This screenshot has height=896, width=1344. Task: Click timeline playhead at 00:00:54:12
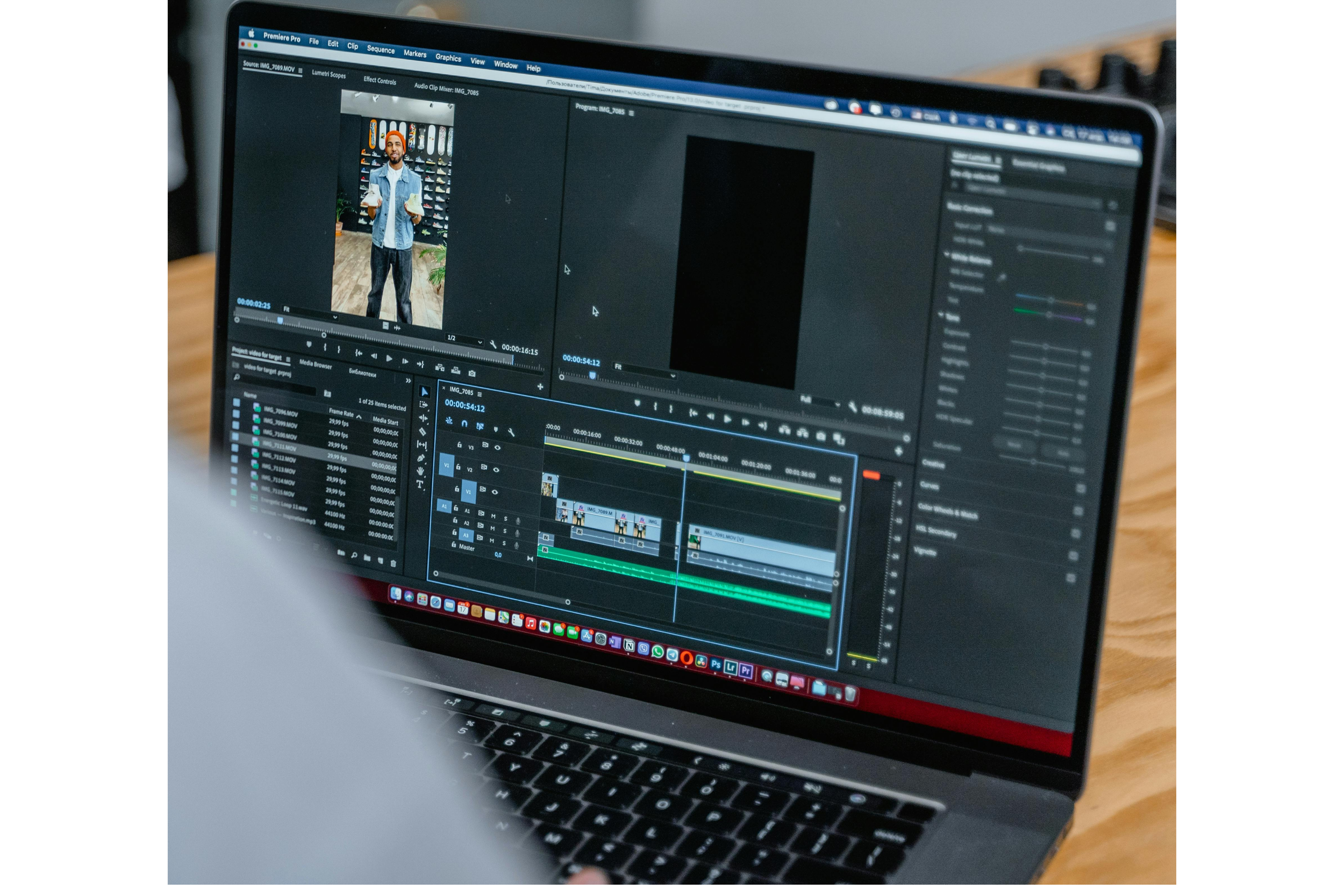[x=686, y=459]
